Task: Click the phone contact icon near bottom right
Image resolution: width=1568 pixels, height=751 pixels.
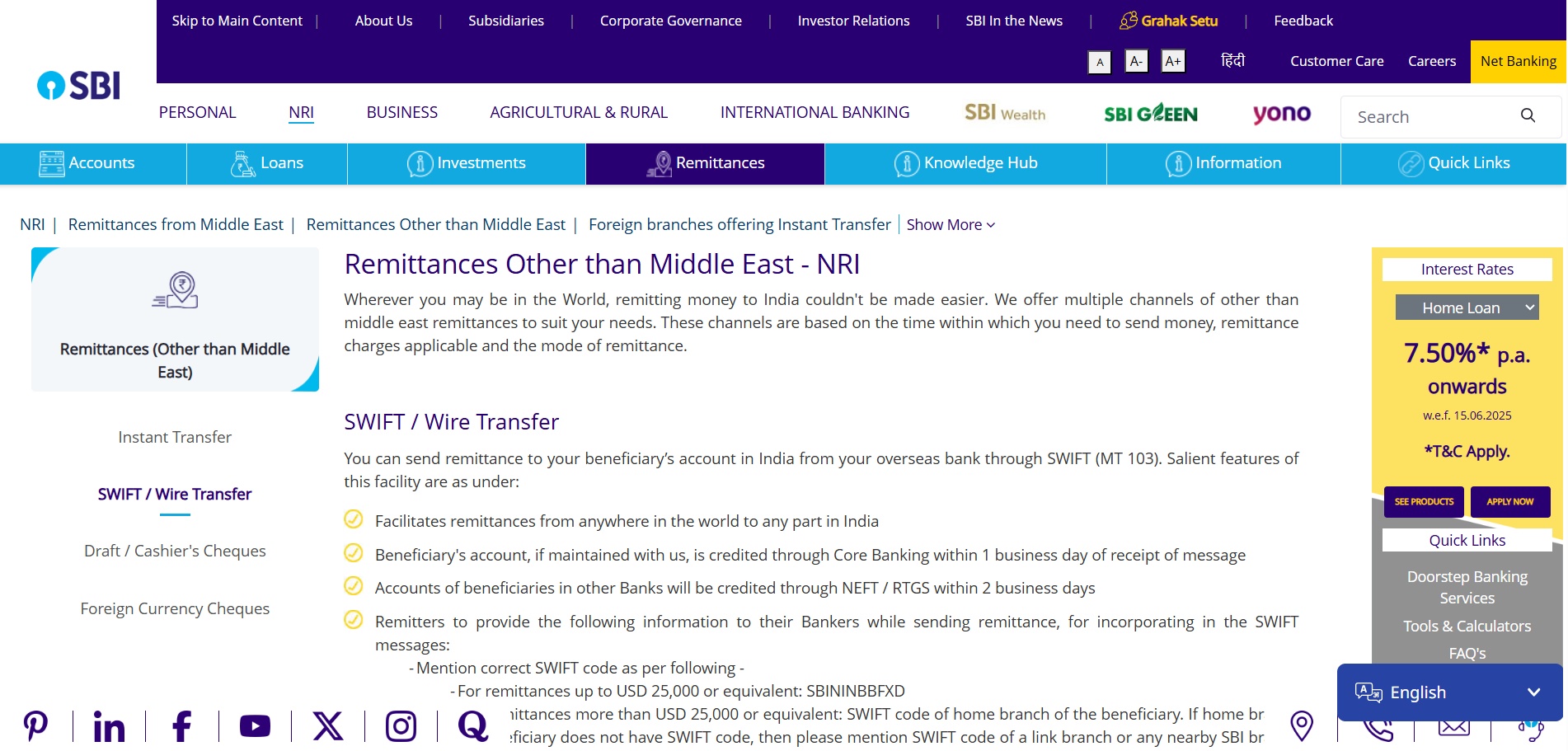Action: (1378, 726)
